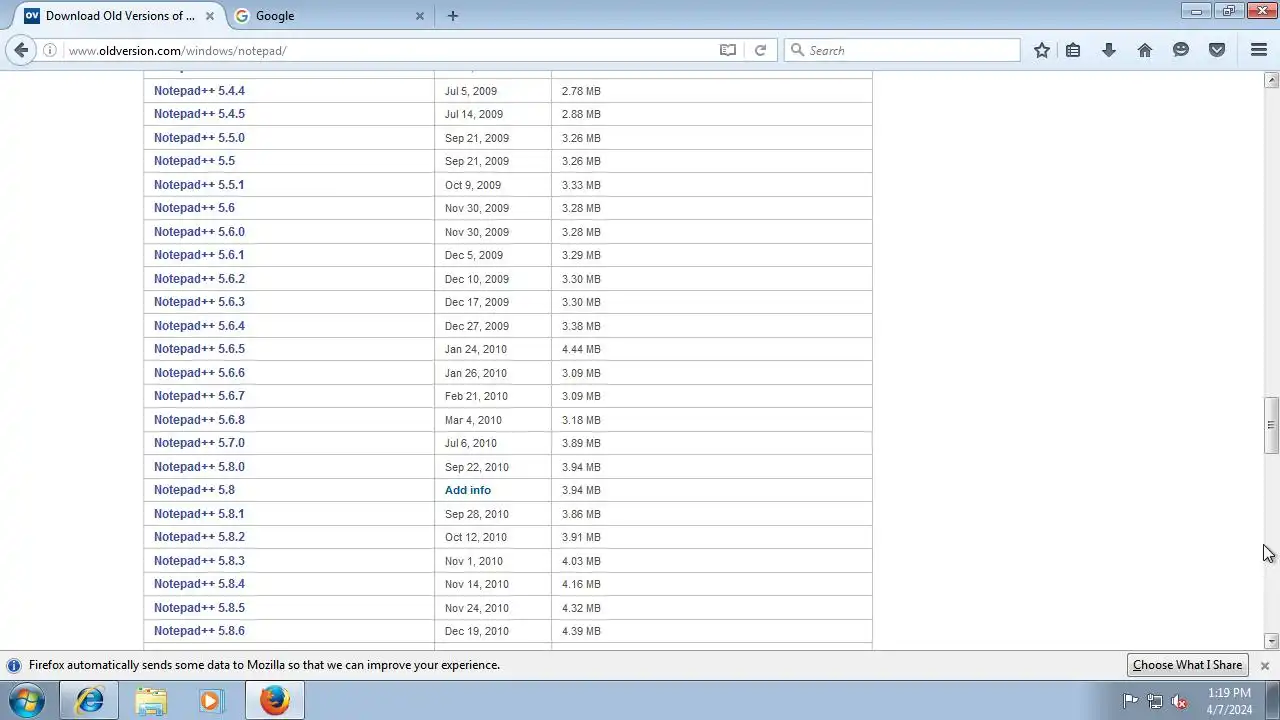Open site identity info icon
Screen dimensions: 1280x720
(x=49, y=50)
